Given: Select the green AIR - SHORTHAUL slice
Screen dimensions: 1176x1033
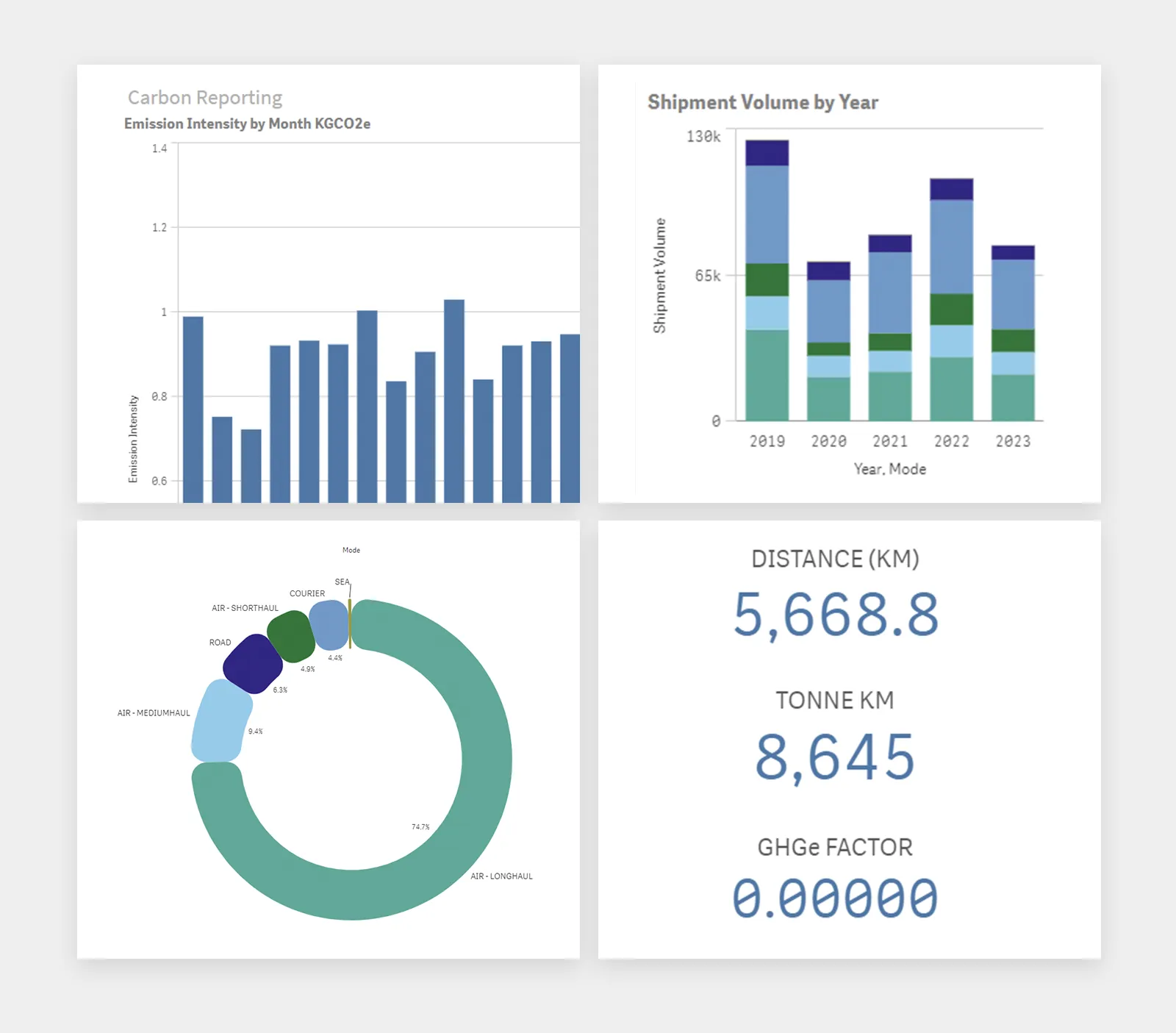Looking at the screenshot, I should tap(291, 636).
